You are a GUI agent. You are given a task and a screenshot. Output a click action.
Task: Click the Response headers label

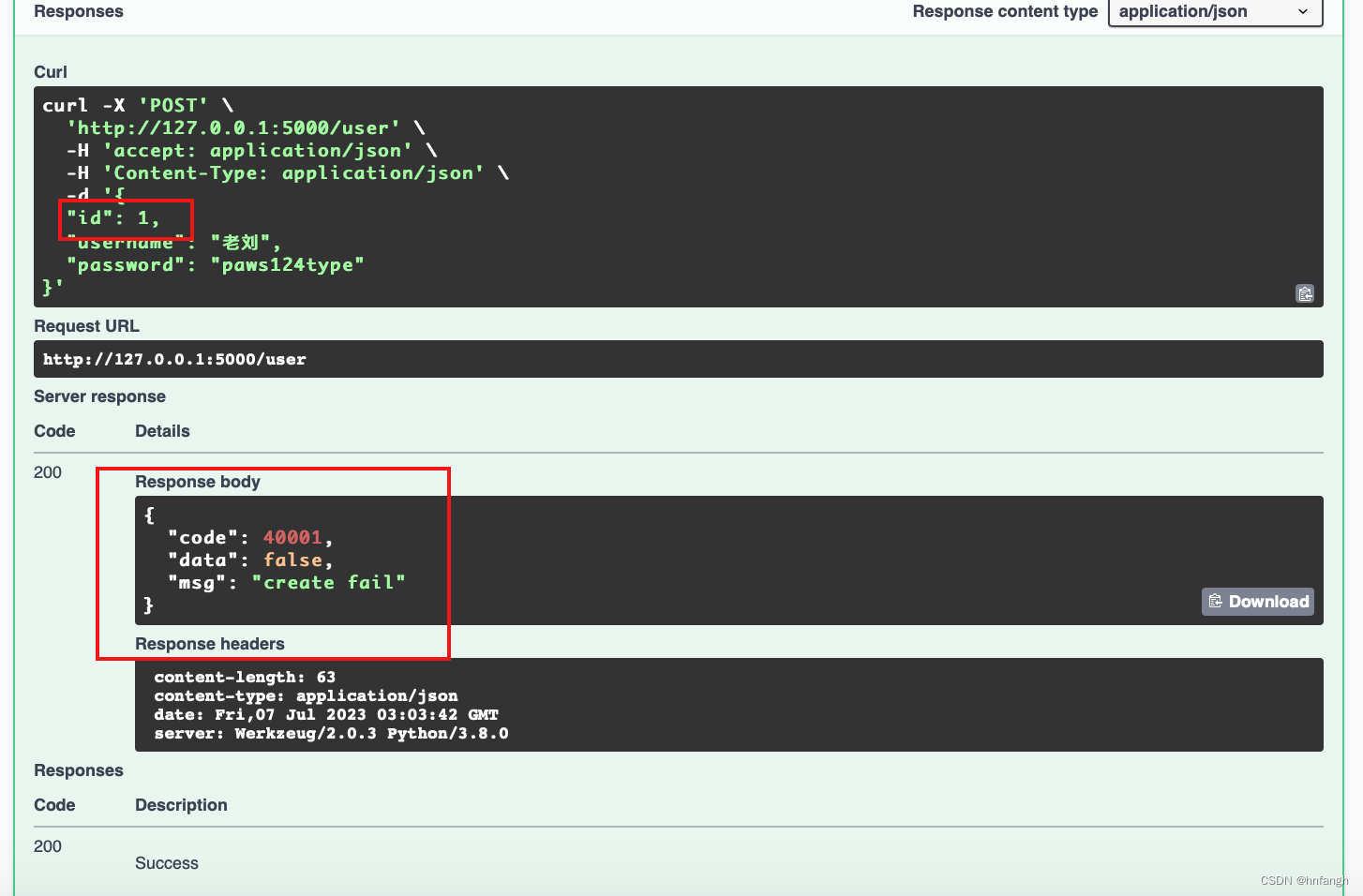[210, 644]
